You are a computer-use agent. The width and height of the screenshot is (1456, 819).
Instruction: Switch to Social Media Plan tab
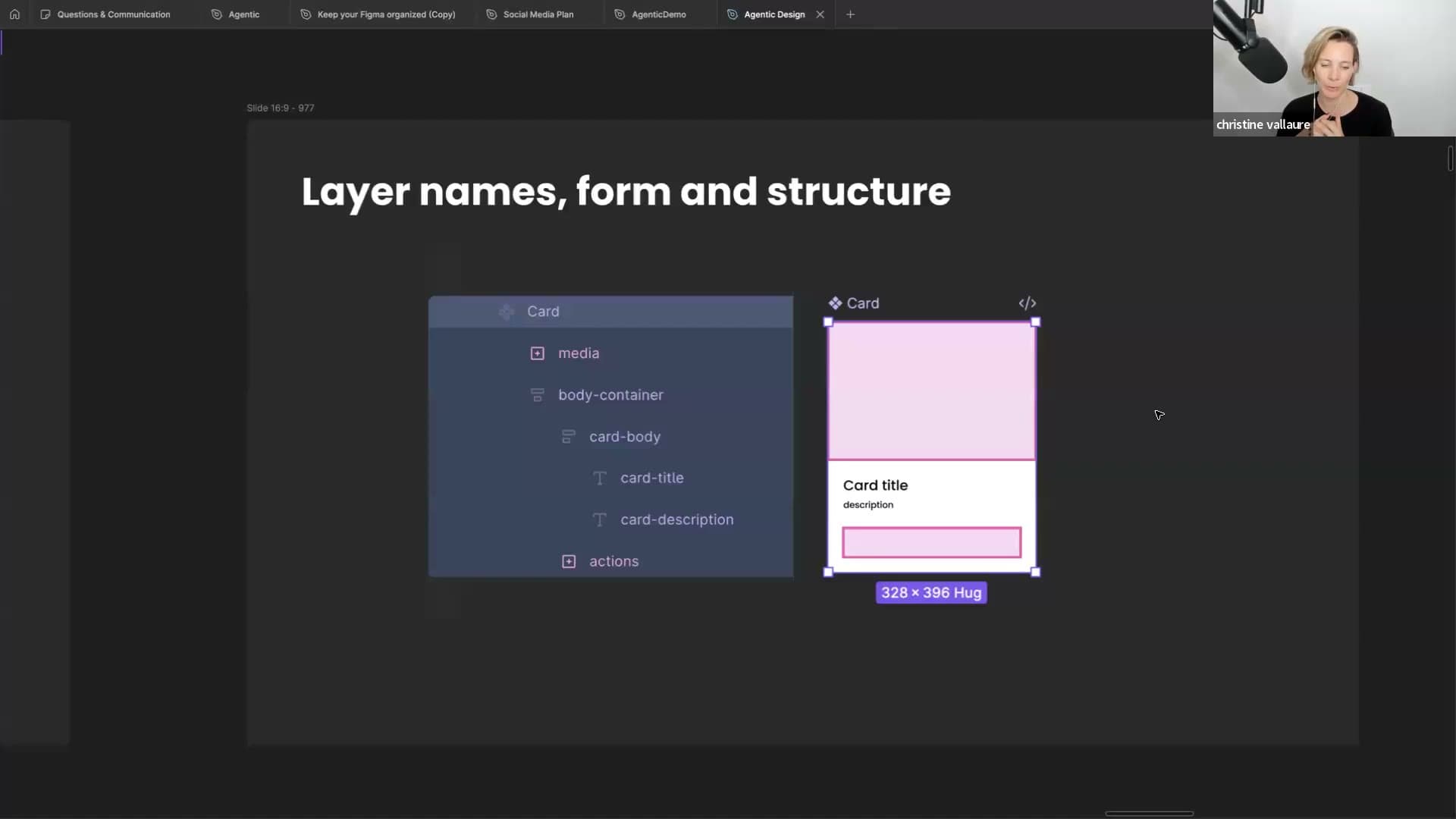530,14
